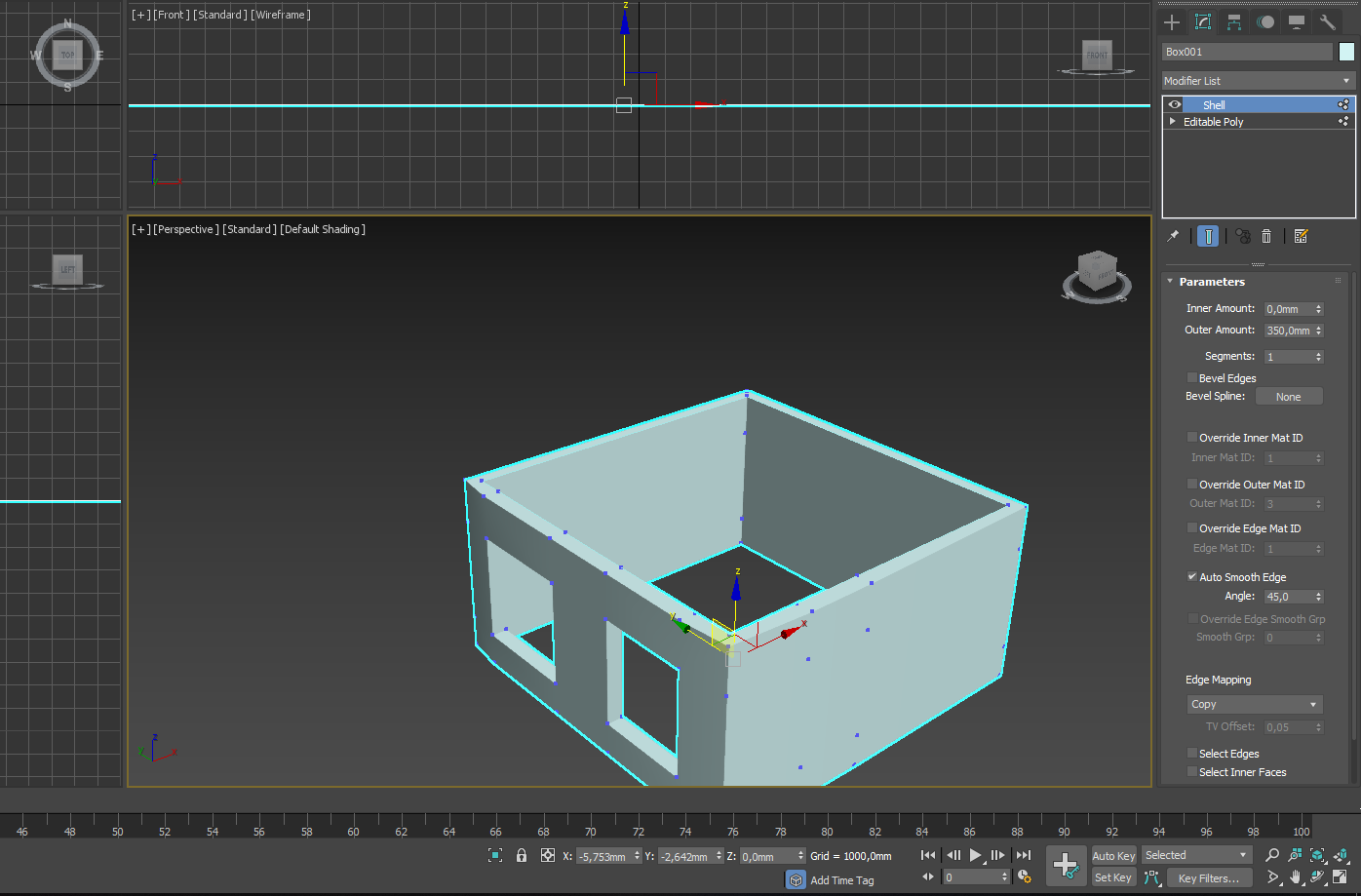
Task: Remove modifier using the trash icon
Action: pyautogui.click(x=1266, y=236)
